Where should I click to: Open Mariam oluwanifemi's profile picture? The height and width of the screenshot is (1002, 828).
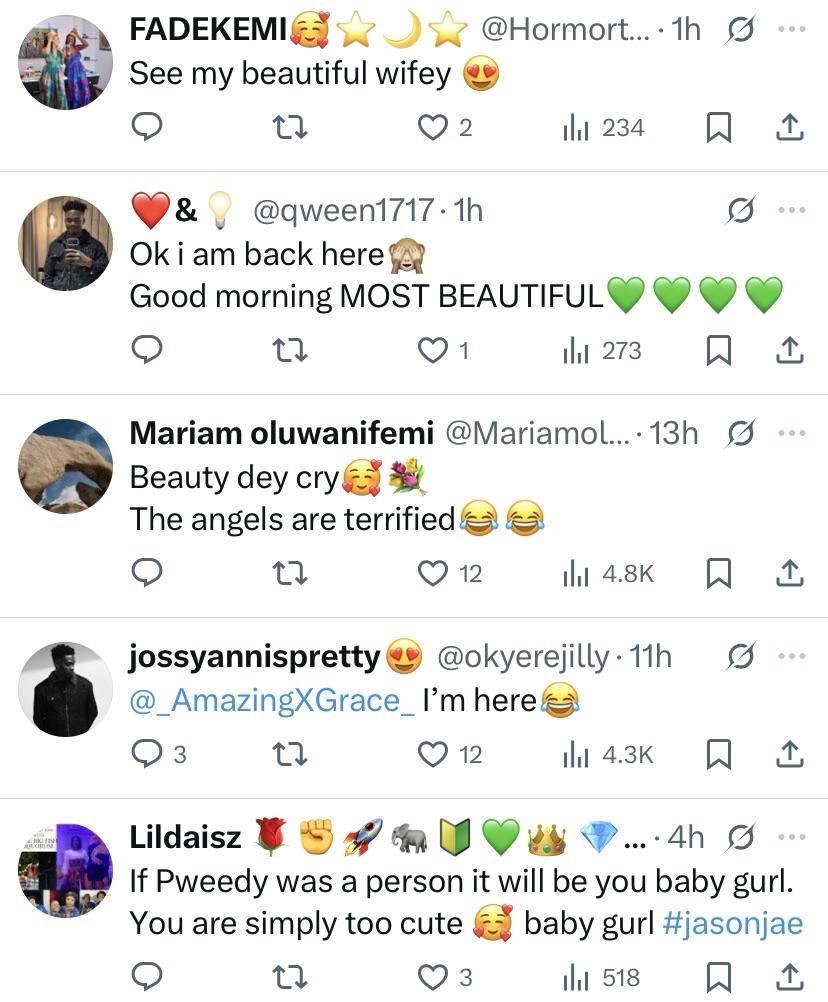(66, 465)
